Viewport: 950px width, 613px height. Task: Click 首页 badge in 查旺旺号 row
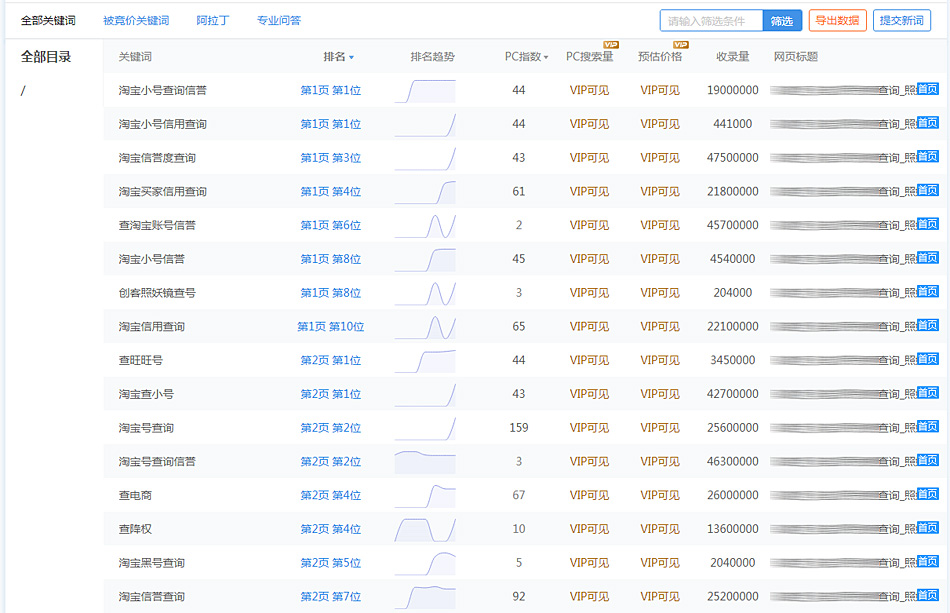928,359
